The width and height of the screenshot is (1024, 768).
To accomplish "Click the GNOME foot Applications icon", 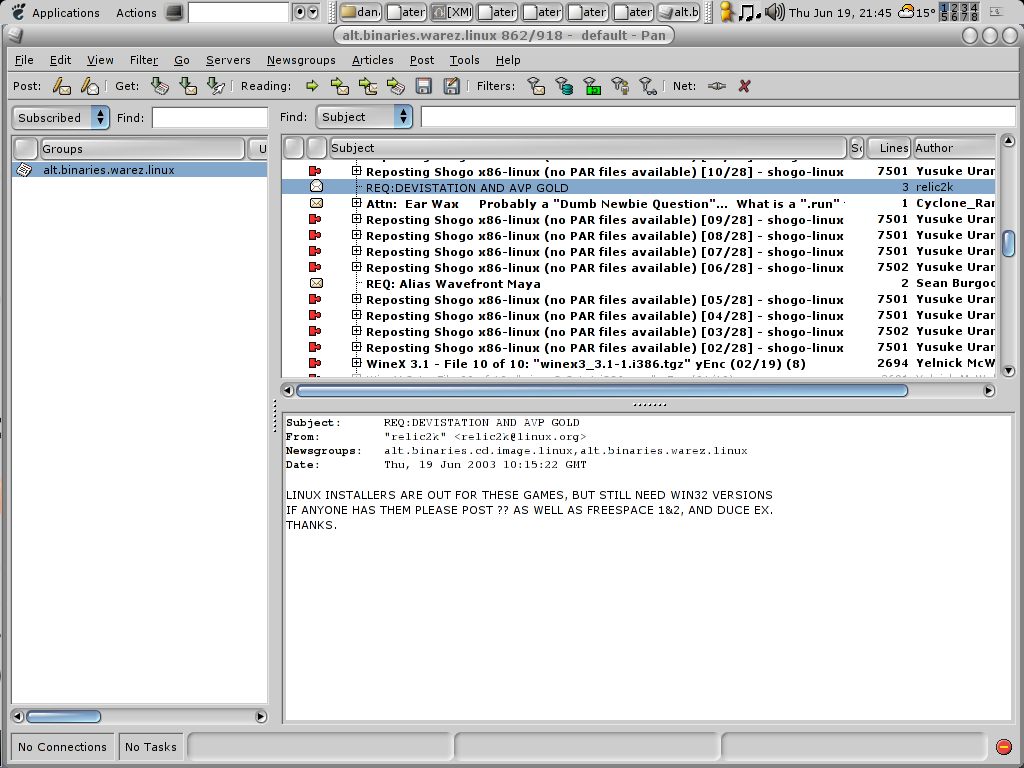I will pyautogui.click(x=19, y=12).
